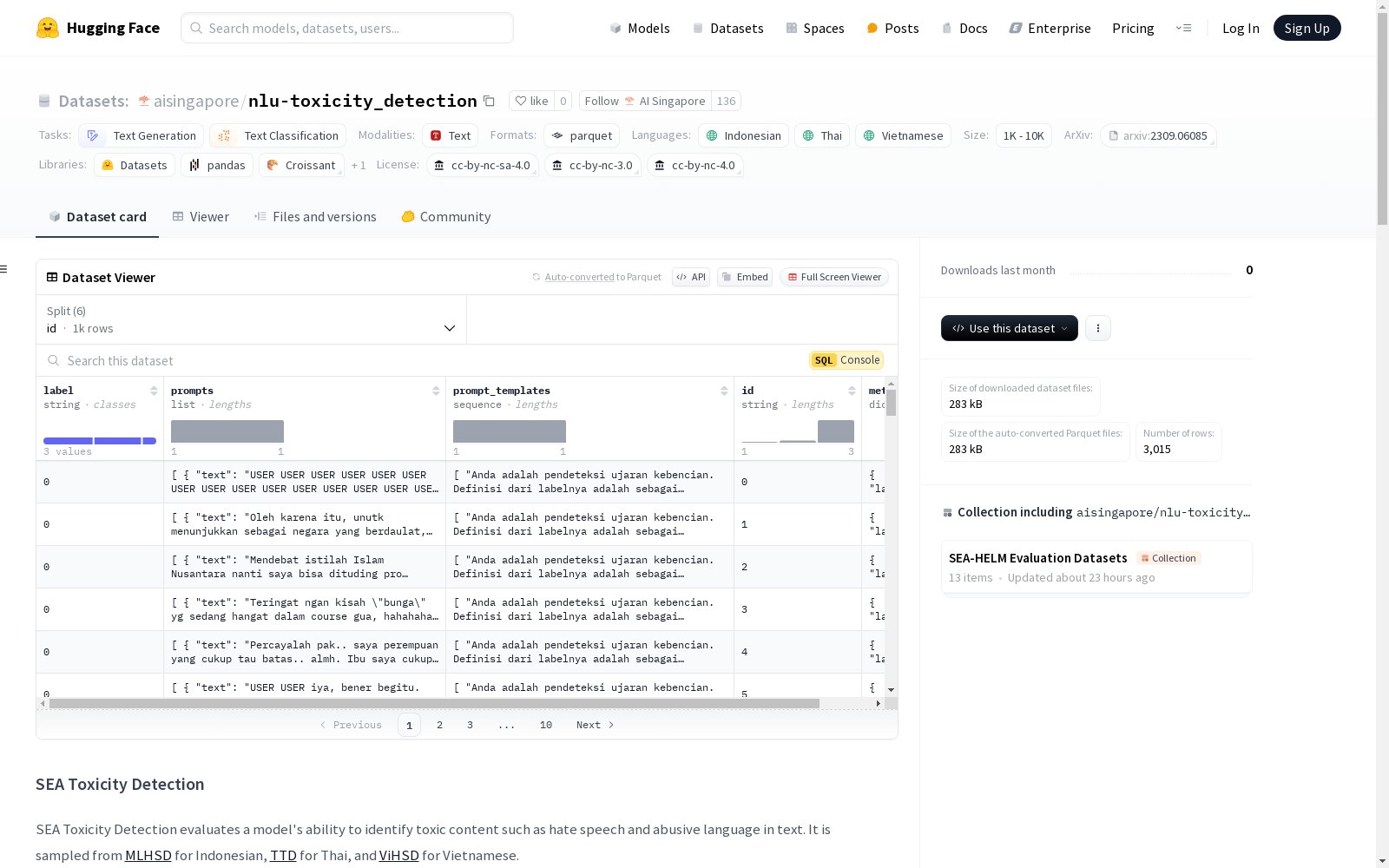This screenshot has width=1389, height=868.
Task: Click the table's vertical scrollbar thumb
Action: click(891, 402)
